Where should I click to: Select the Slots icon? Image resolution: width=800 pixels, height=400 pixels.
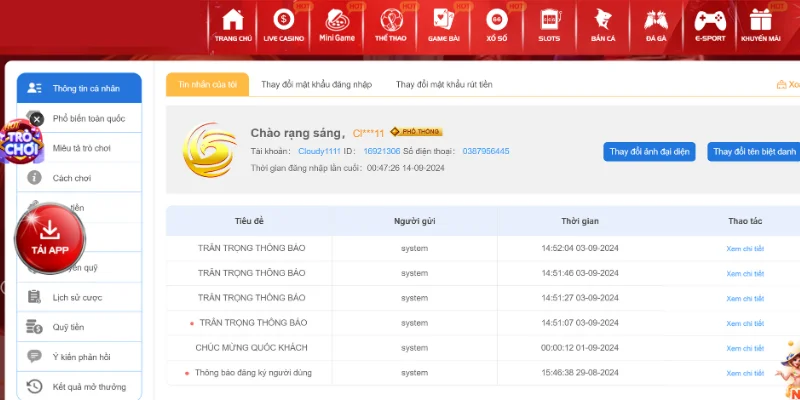click(549, 25)
